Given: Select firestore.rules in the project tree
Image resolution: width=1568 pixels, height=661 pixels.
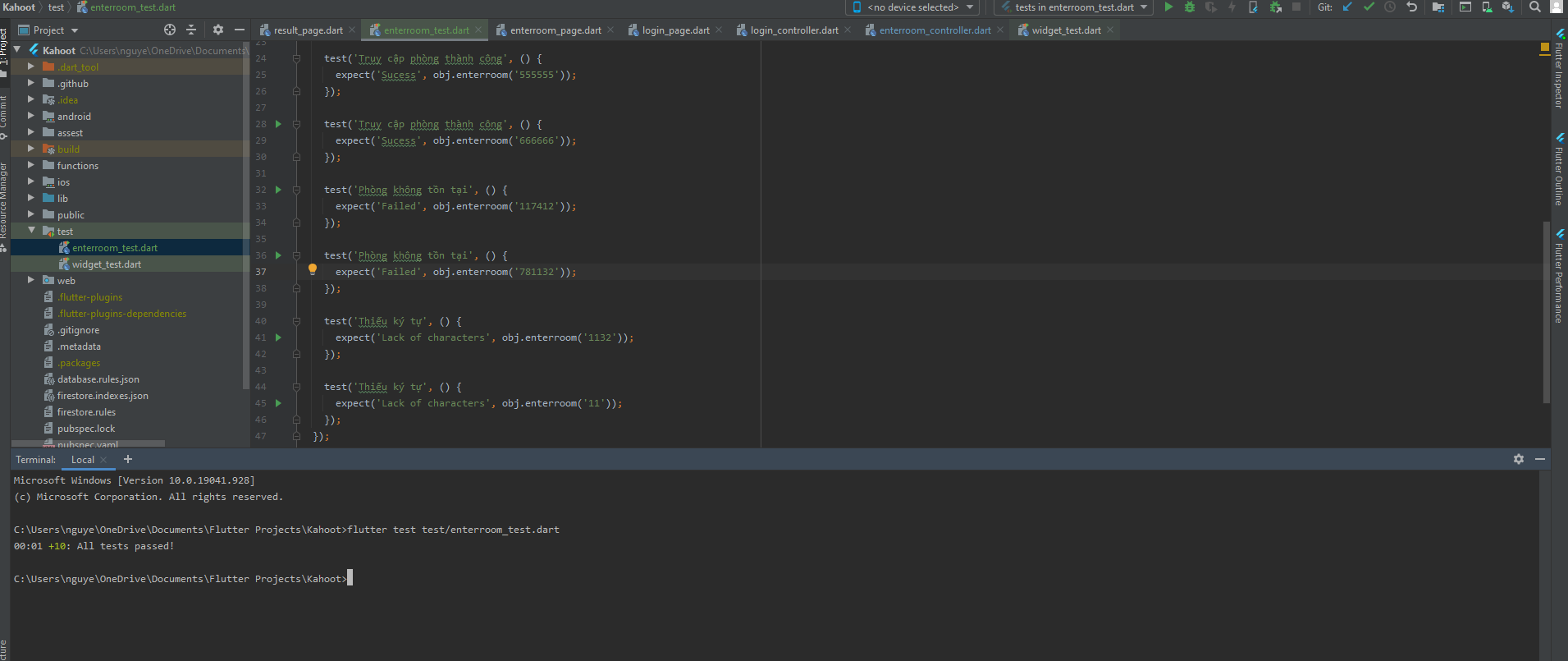Looking at the screenshot, I should tap(86, 412).
